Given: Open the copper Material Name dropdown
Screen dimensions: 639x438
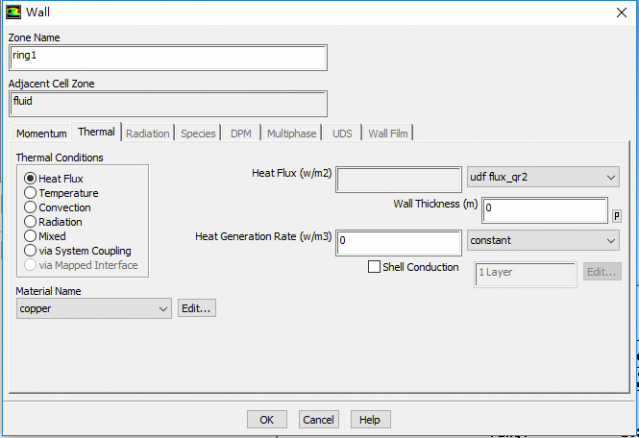Looking at the screenshot, I should point(94,309).
